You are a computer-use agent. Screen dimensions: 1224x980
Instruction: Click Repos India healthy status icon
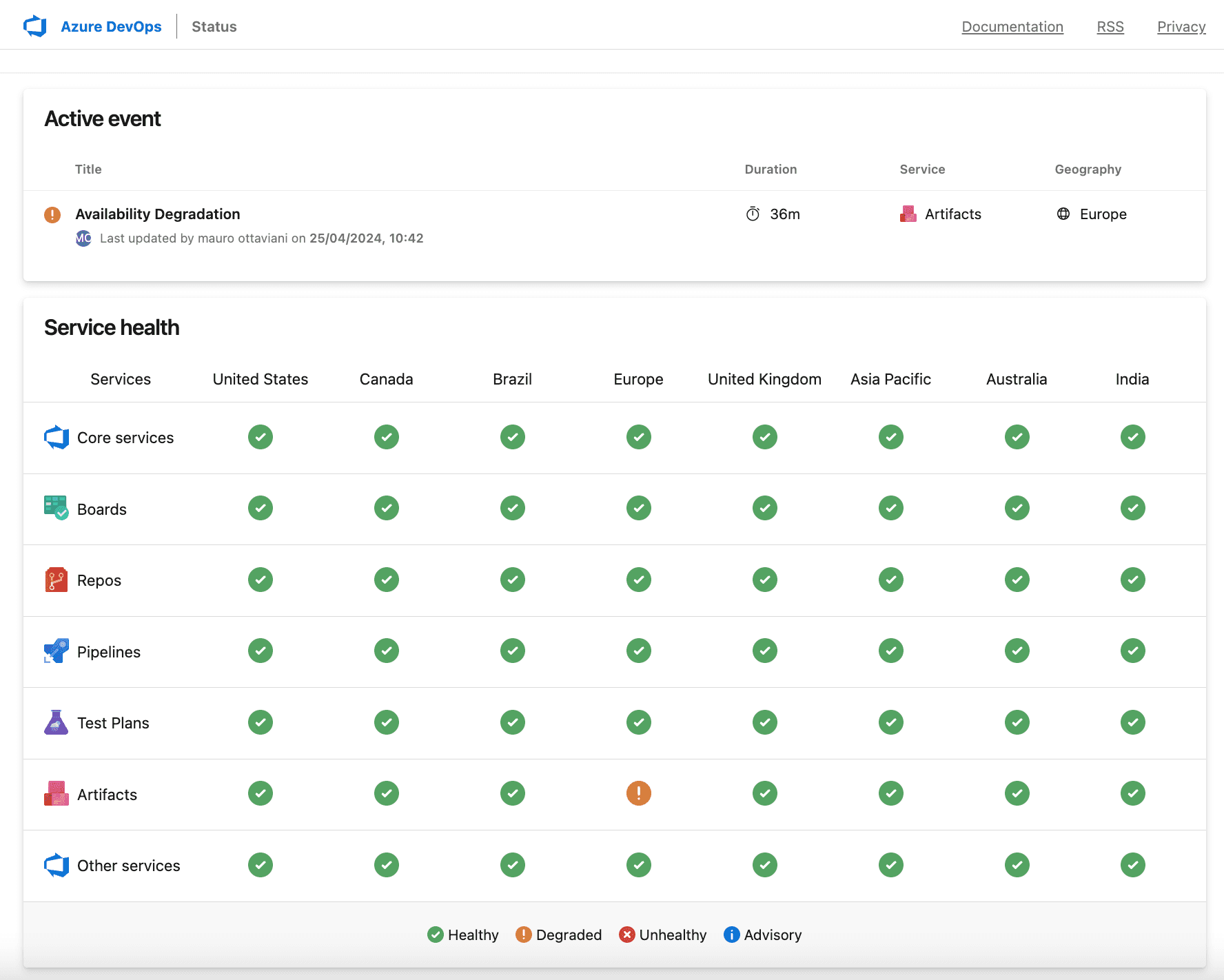[1133, 580]
